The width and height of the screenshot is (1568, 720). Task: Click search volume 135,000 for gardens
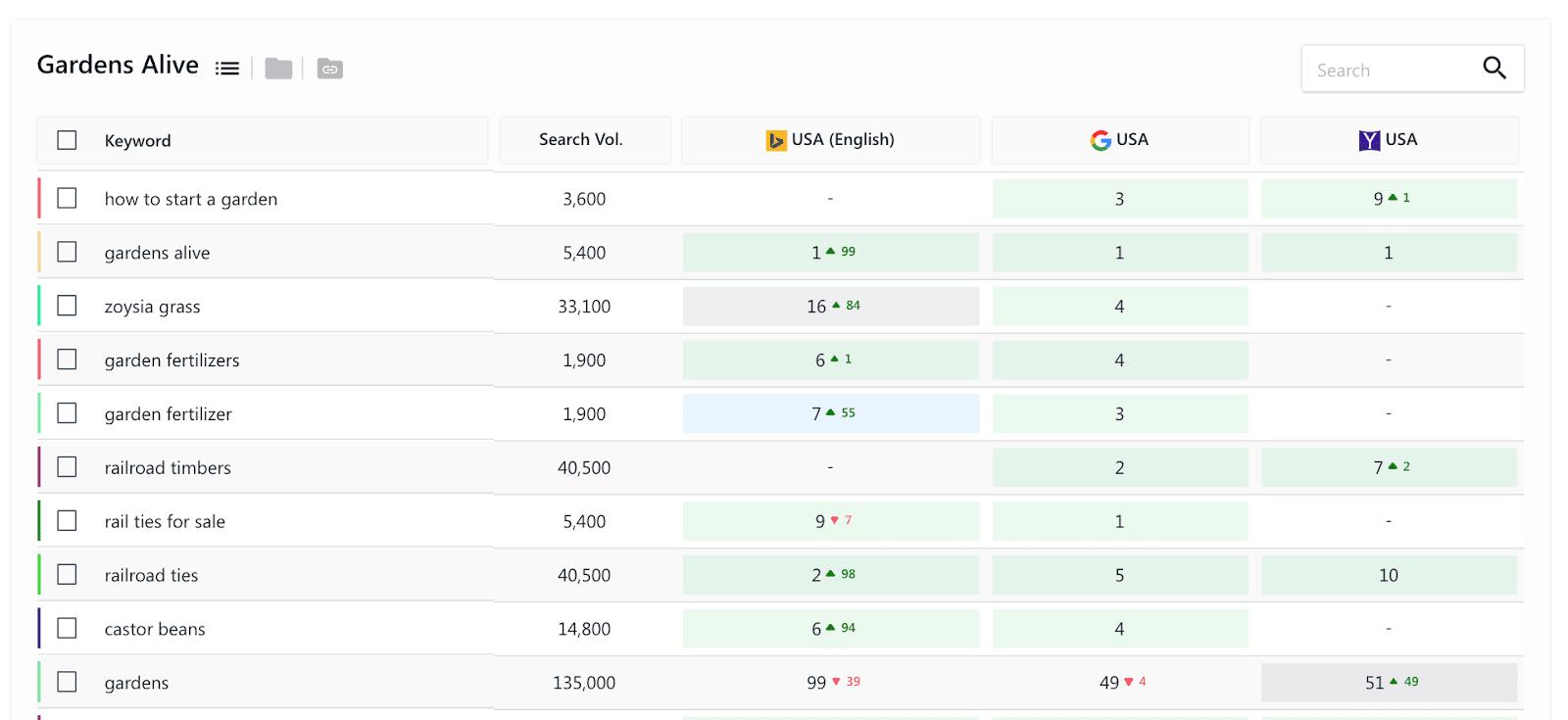coord(584,683)
